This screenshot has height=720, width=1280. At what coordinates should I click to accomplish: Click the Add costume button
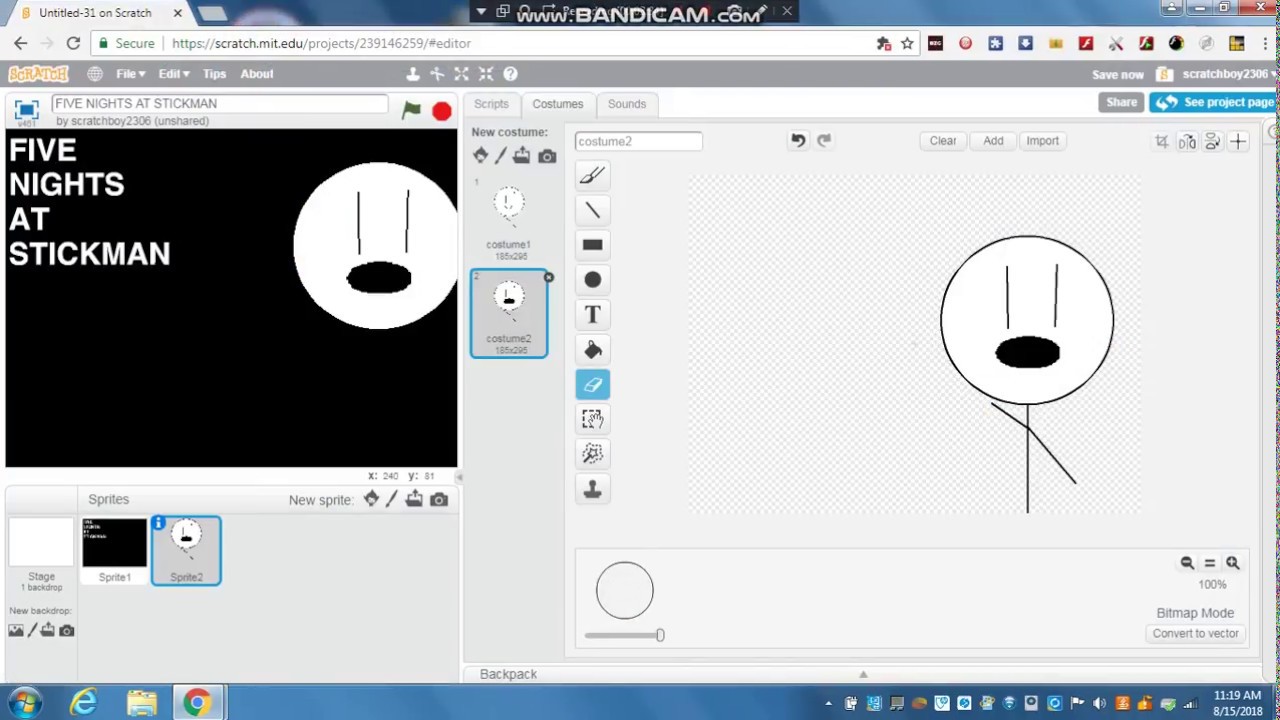pyautogui.click(x=993, y=141)
